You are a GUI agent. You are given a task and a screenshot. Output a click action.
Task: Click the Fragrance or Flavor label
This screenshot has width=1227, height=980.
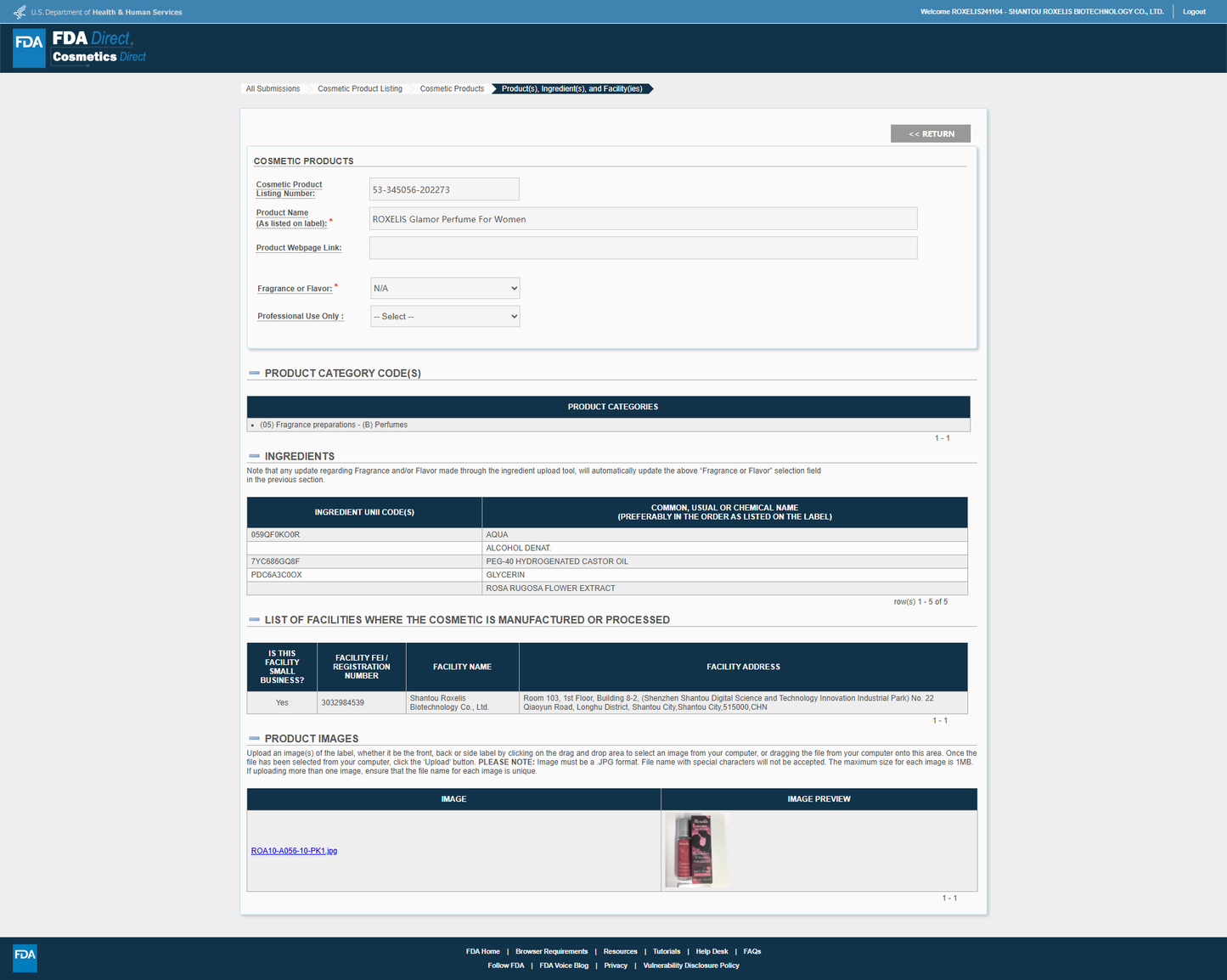tap(295, 289)
